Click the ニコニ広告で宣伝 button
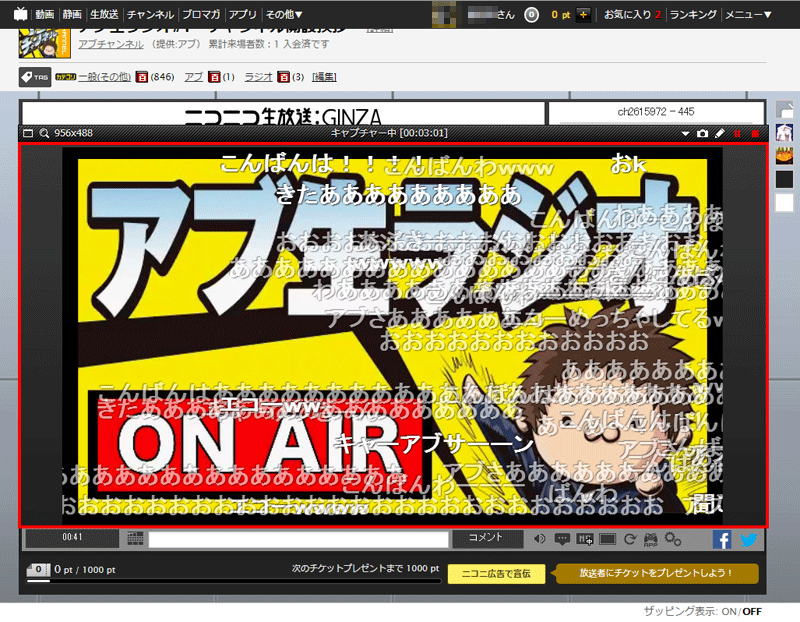800x622 pixels. pos(496,574)
